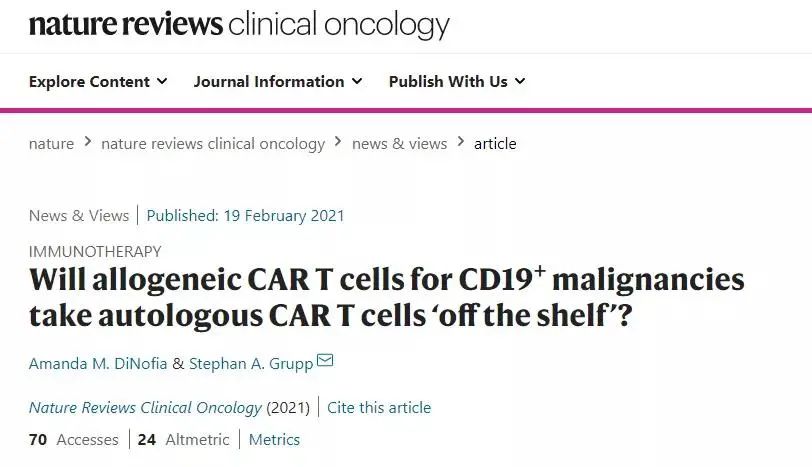Image resolution: width=812 pixels, height=467 pixels.
Task: Open the Explore Content menu
Action: point(98,81)
